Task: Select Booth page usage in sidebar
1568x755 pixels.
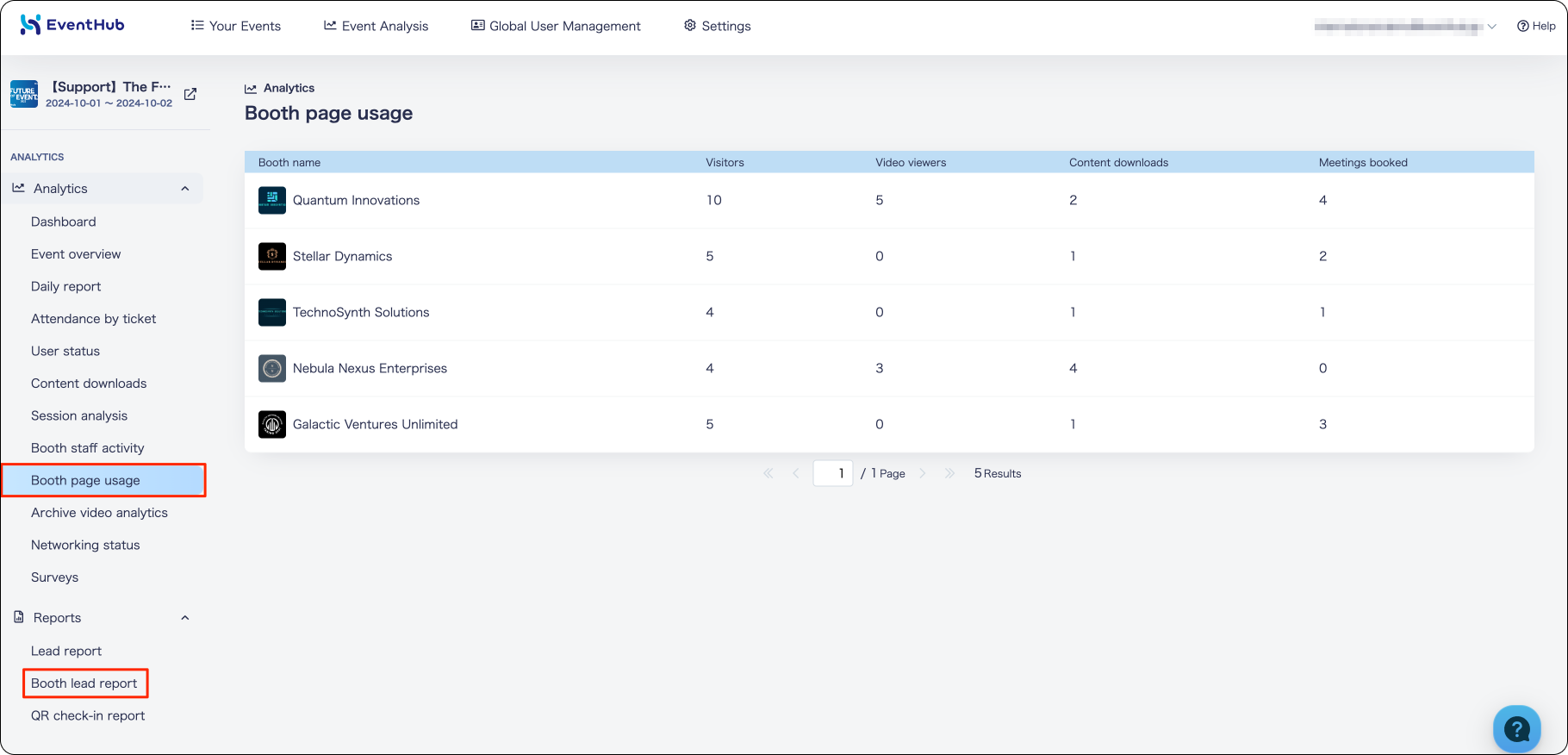Action: [103, 480]
